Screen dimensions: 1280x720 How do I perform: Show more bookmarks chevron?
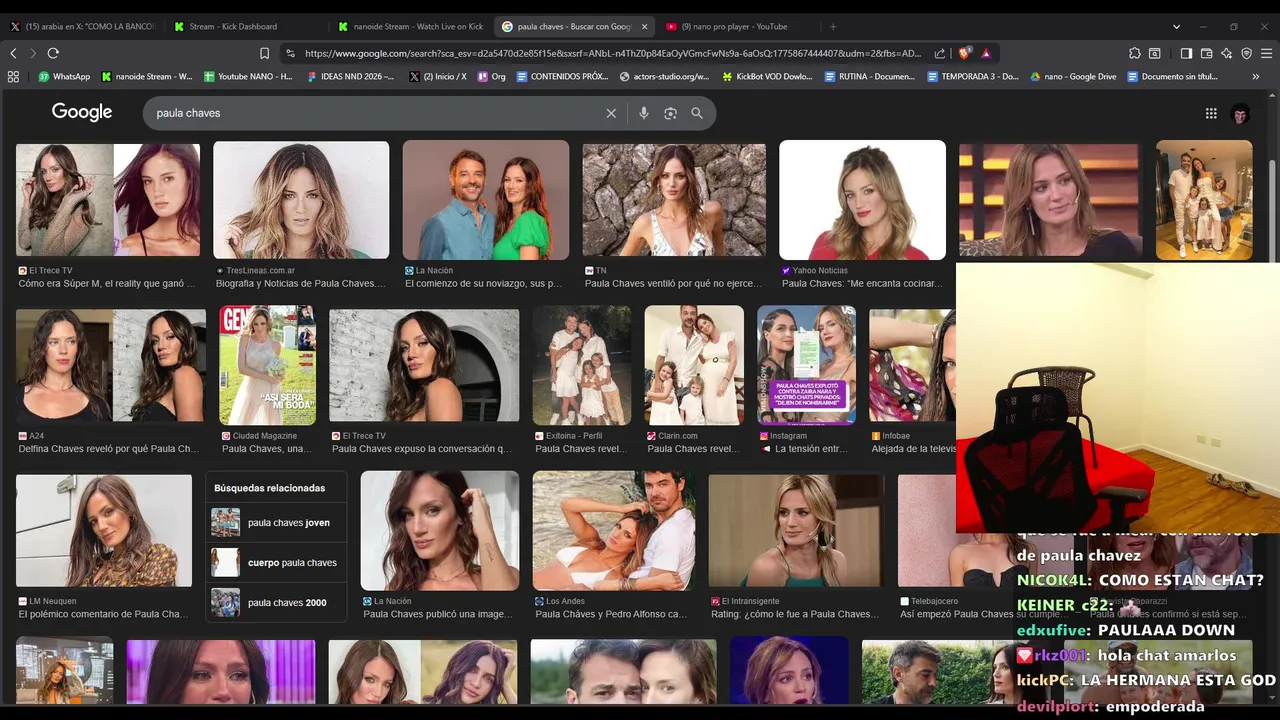coord(1256,76)
